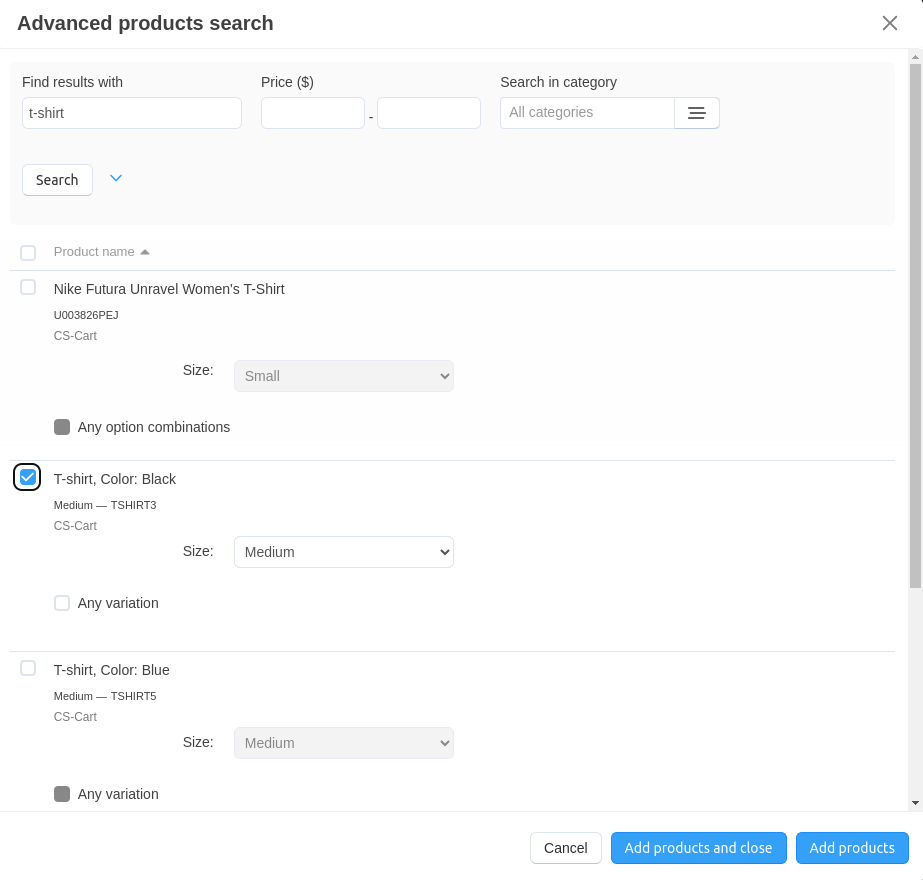Click the Search button
The image size is (923, 880).
(57, 180)
